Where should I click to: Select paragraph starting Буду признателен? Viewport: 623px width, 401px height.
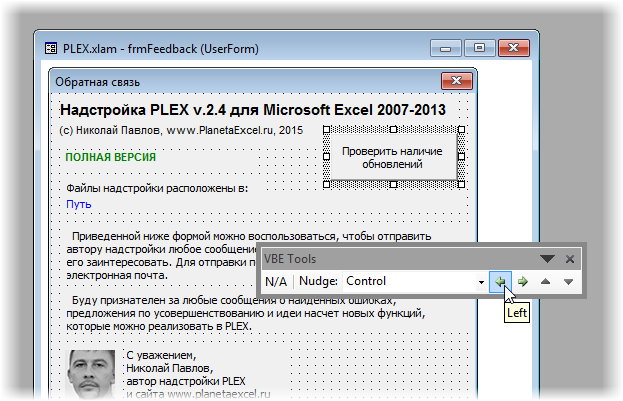(246, 313)
